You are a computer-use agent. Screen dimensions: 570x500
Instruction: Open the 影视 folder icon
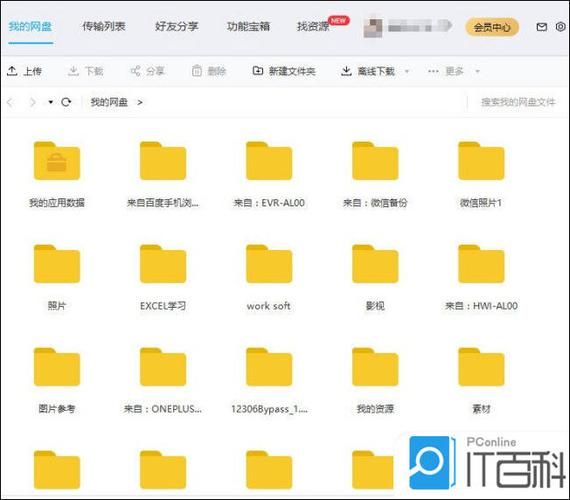(375, 264)
